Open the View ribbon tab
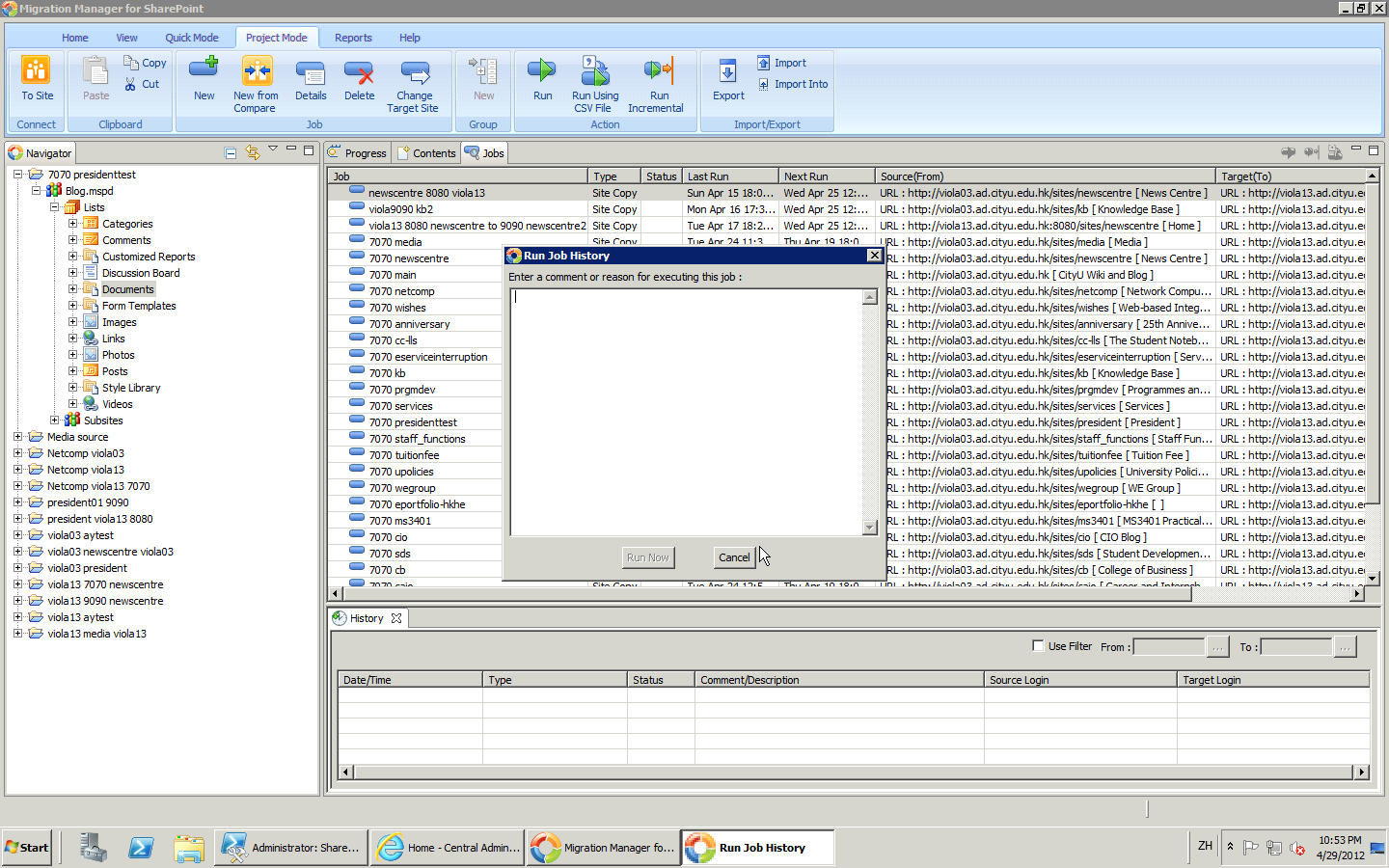The image size is (1389, 868). coord(126,38)
